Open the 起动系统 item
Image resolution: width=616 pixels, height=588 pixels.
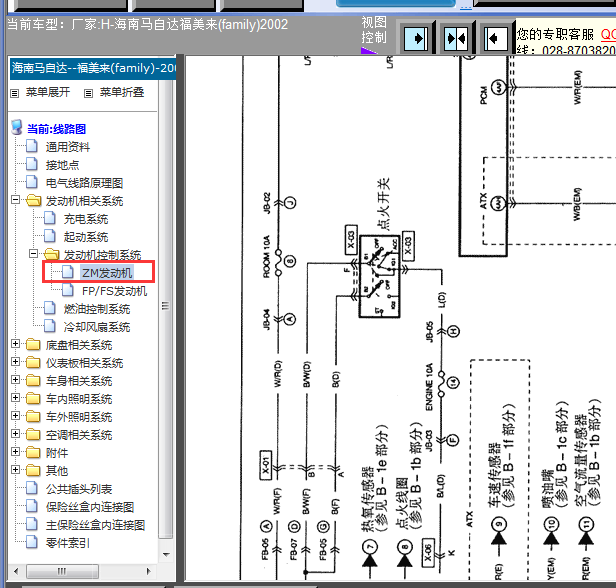86,237
